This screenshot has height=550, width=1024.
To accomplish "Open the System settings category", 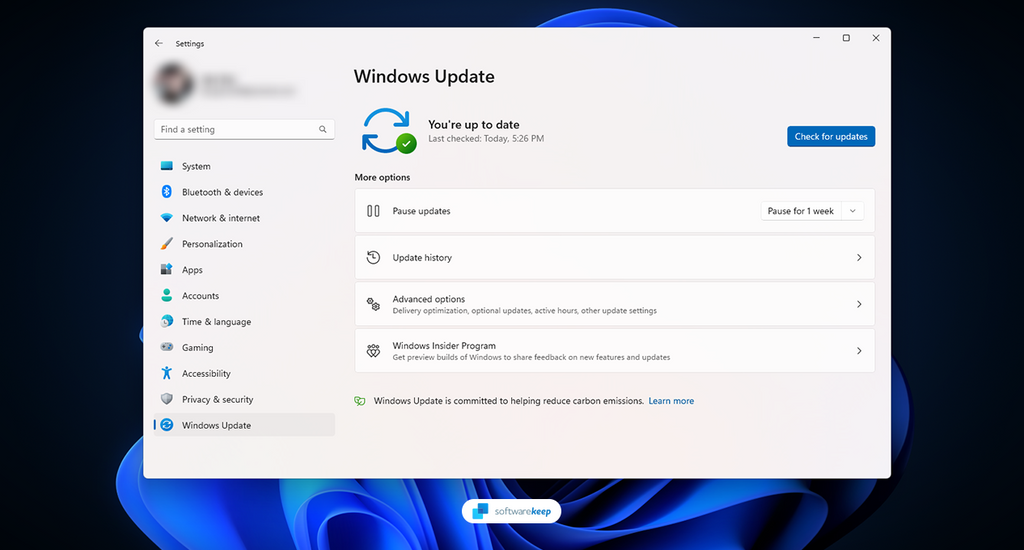I will tap(244, 166).
